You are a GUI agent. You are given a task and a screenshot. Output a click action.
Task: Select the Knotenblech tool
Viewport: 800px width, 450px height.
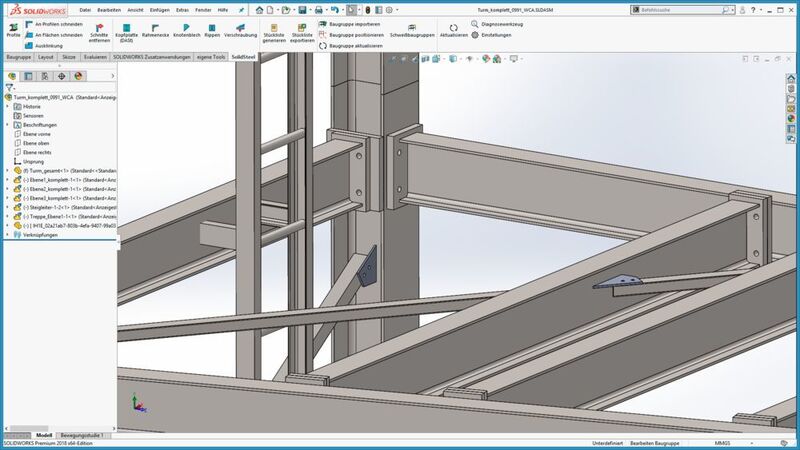pyautogui.click(x=186, y=31)
